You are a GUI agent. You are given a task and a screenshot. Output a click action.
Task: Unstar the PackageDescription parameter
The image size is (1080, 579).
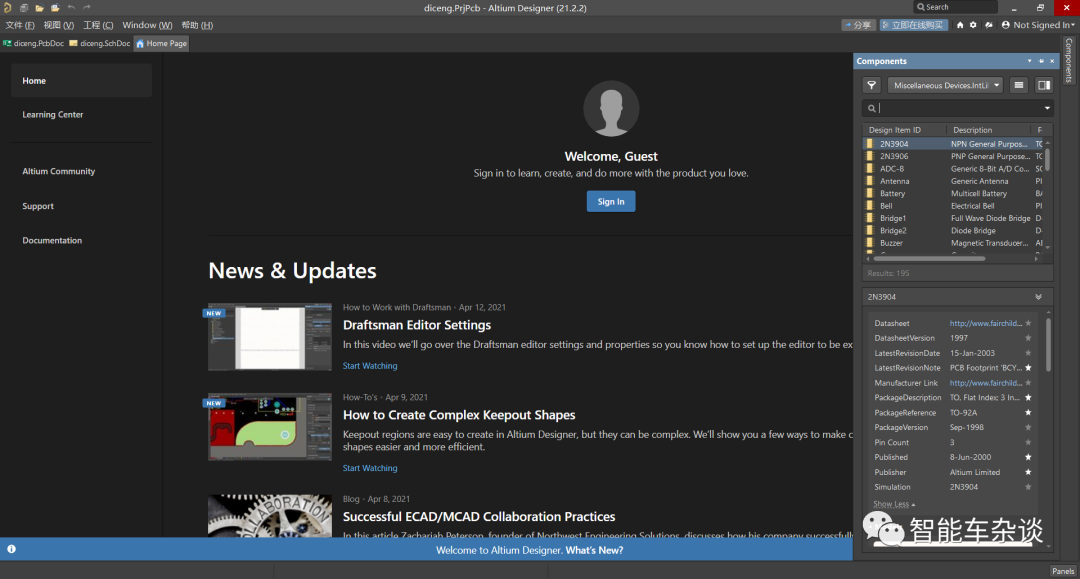pyautogui.click(x=1028, y=397)
